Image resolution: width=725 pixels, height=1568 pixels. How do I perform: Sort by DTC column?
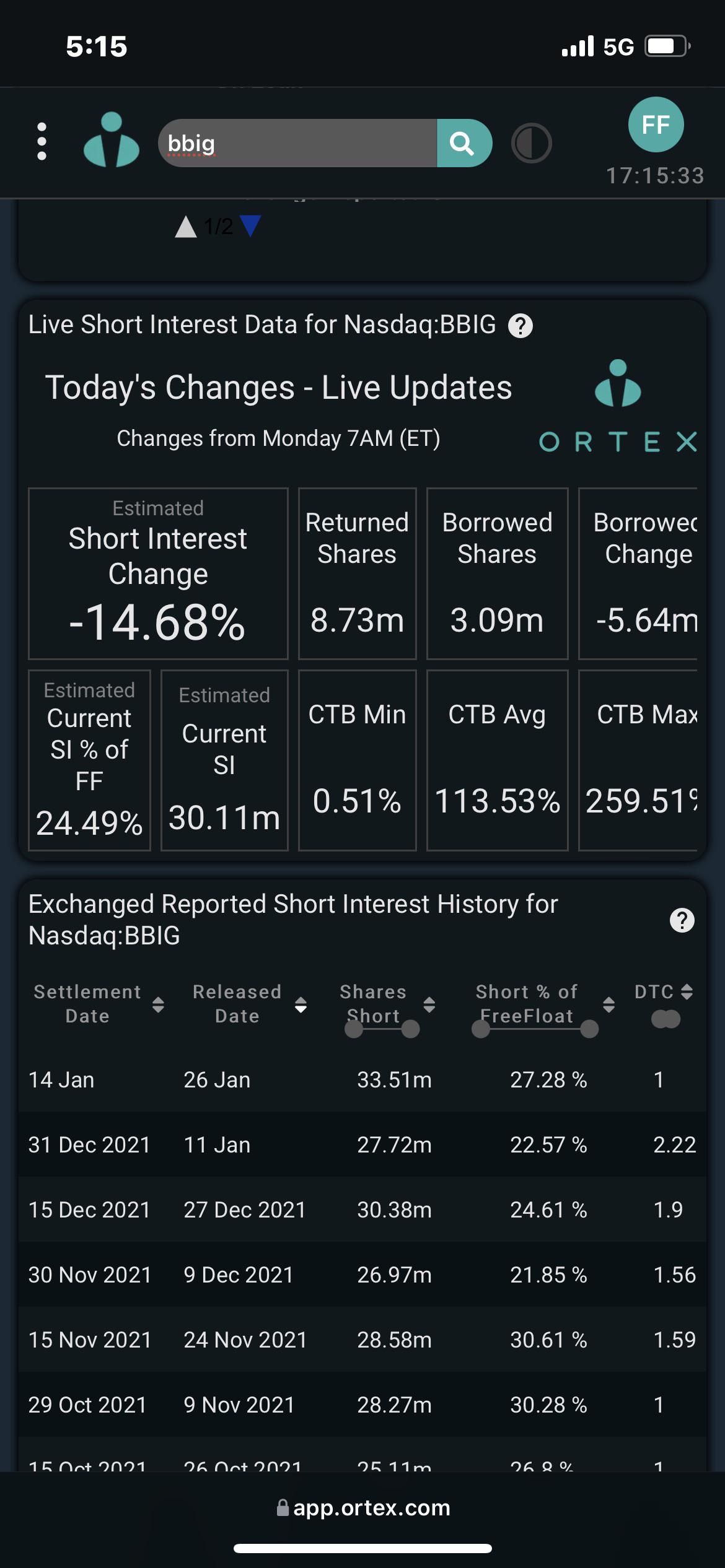687,992
